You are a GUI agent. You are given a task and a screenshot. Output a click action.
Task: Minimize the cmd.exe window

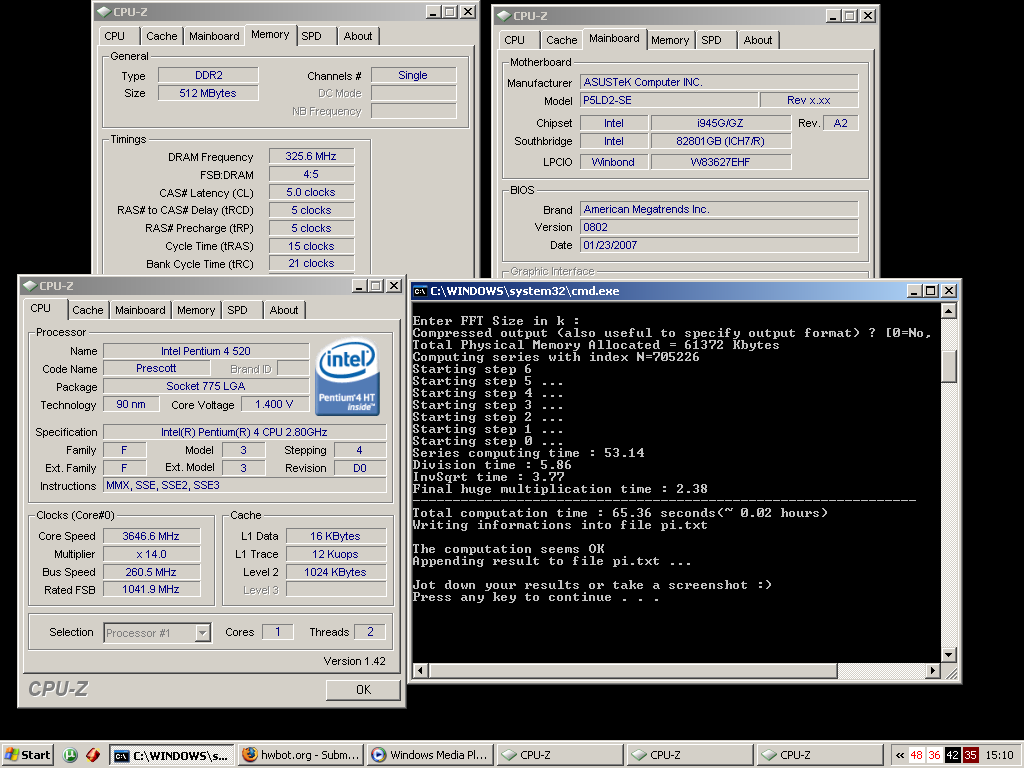coord(914,291)
